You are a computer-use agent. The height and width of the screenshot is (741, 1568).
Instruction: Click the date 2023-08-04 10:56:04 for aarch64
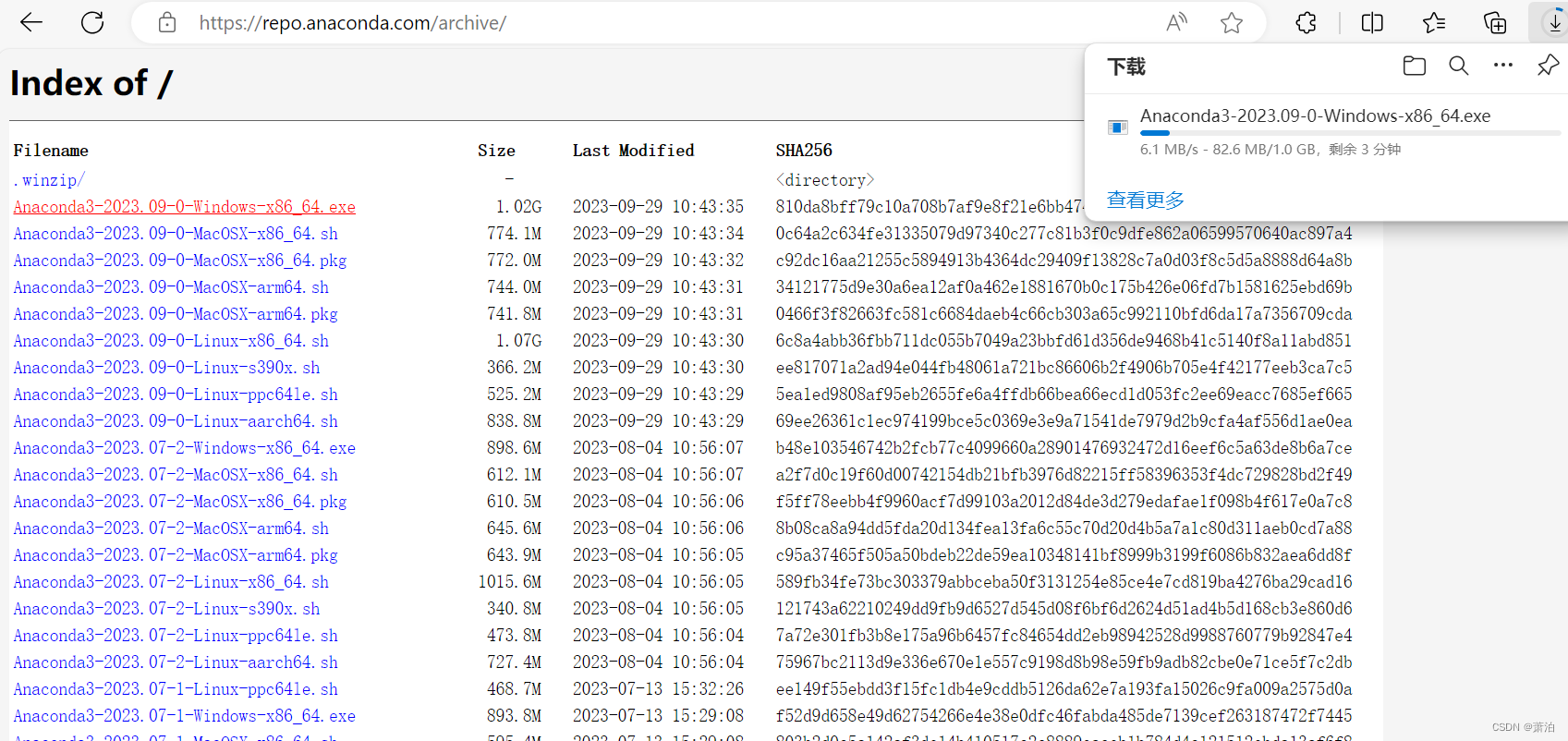point(658,662)
